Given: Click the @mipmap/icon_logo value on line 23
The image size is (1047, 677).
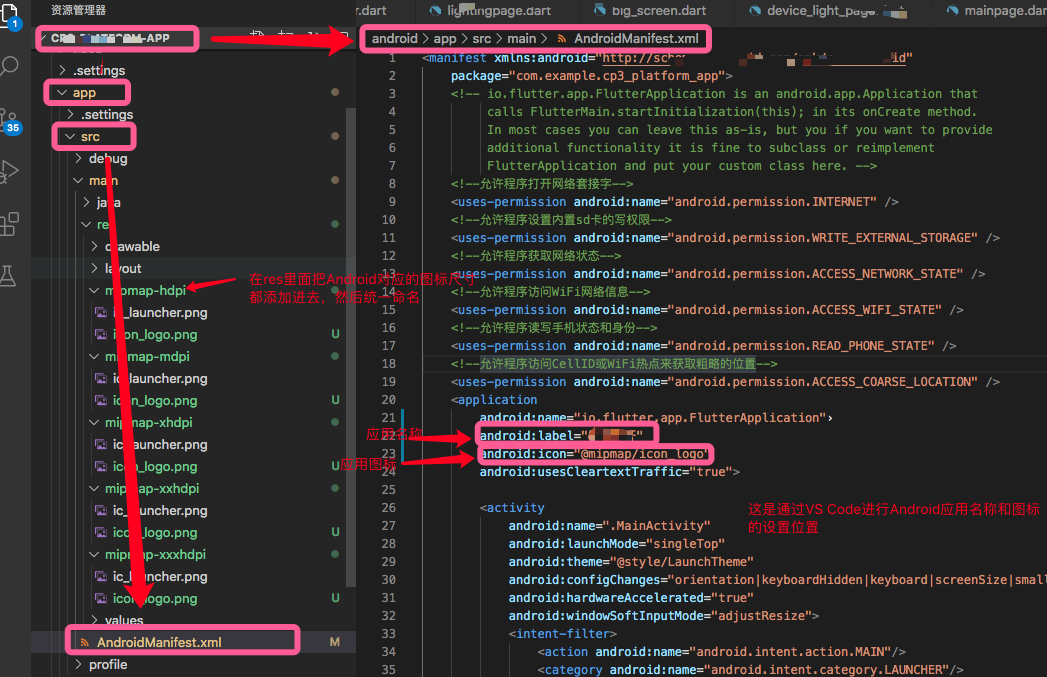Looking at the screenshot, I should pyautogui.click(x=644, y=454).
